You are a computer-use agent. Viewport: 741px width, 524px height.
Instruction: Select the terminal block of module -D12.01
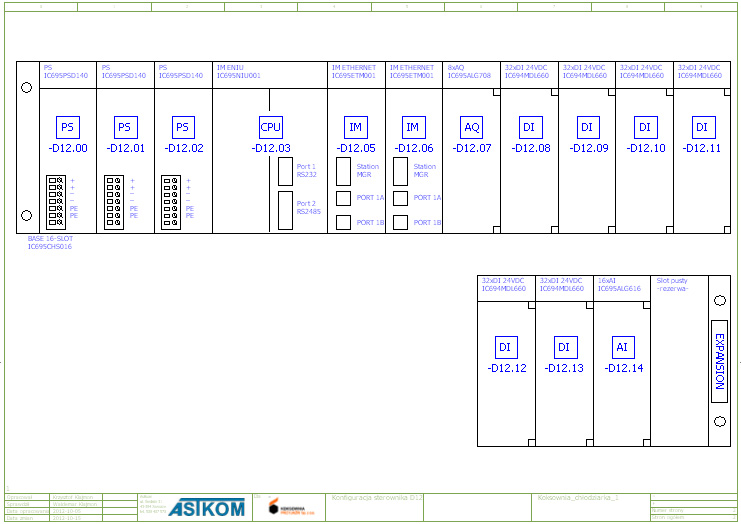(114, 200)
